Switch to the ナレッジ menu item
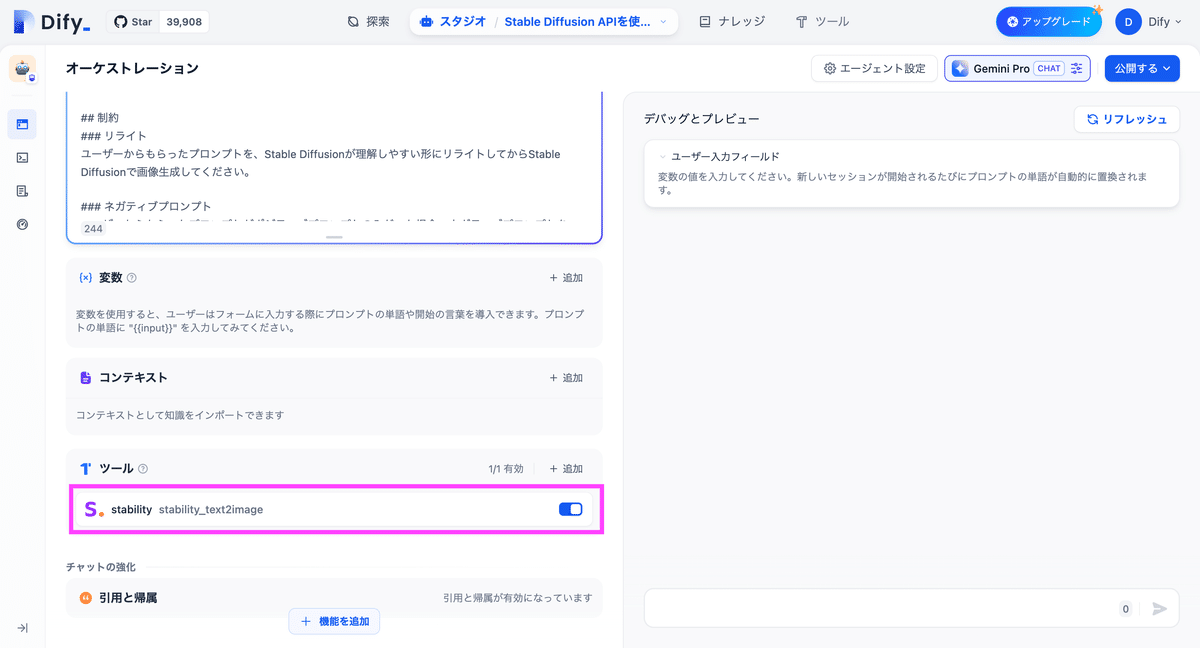 (x=731, y=20)
